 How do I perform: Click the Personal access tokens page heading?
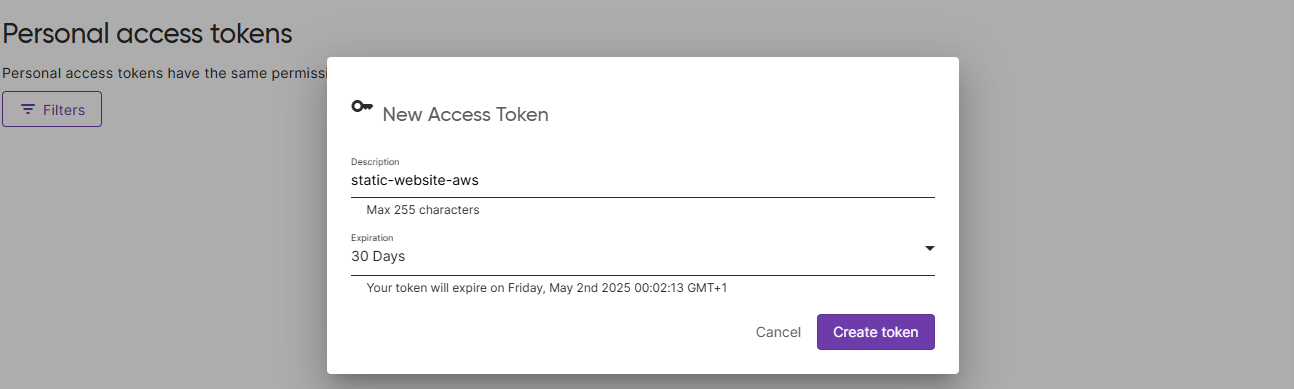click(x=147, y=33)
